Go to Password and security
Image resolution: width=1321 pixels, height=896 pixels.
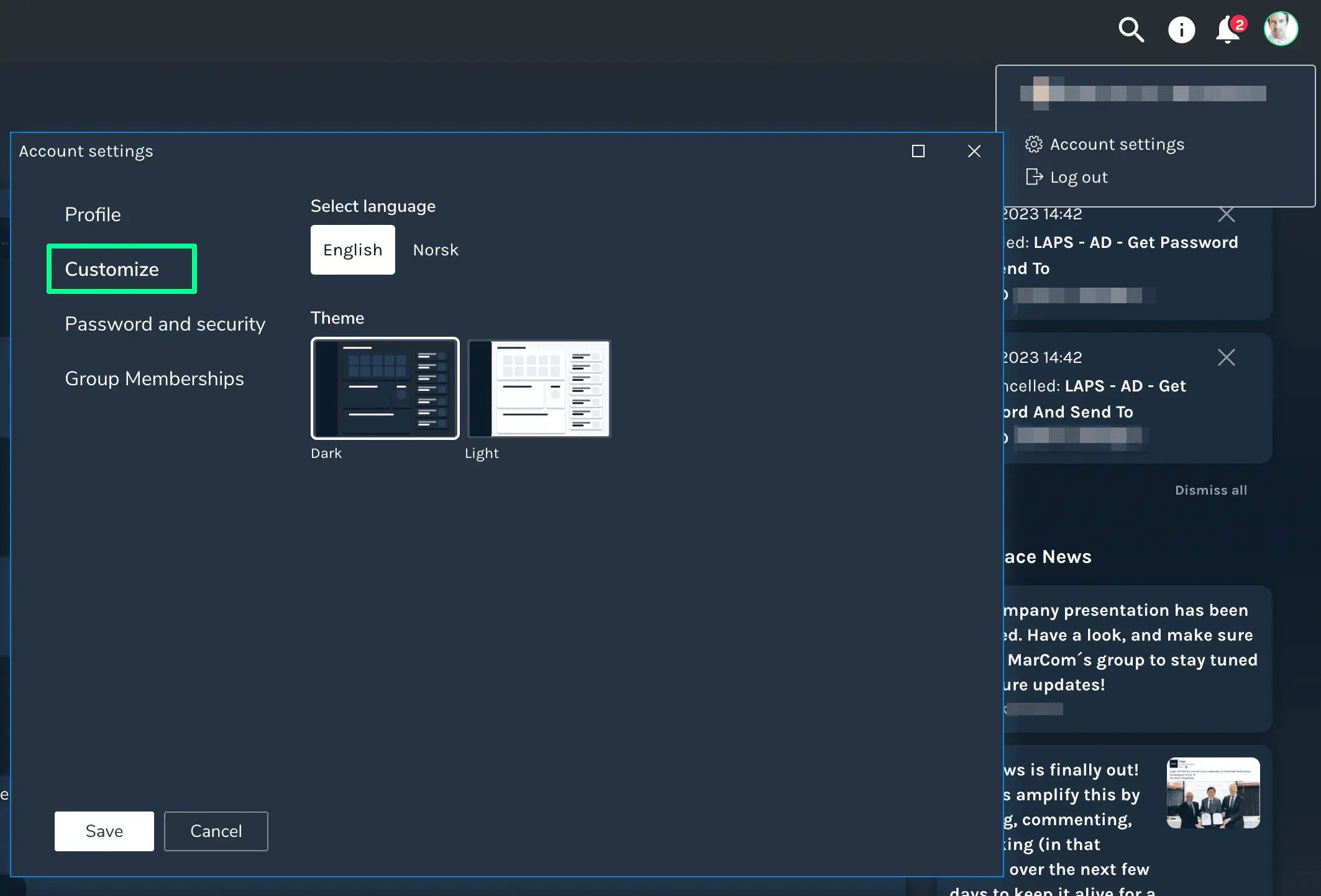point(165,324)
